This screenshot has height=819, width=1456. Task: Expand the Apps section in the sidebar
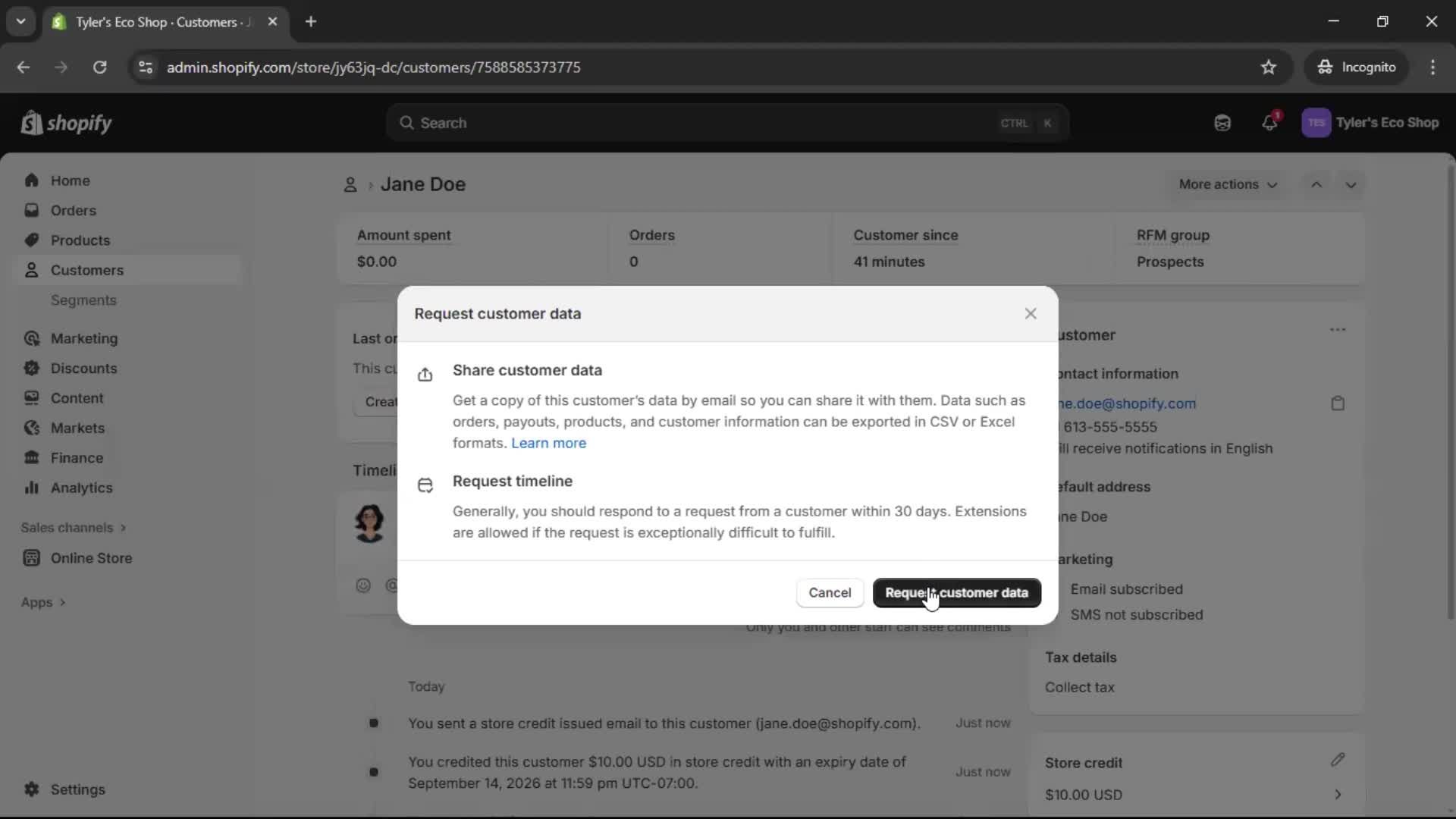tap(42, 601)
